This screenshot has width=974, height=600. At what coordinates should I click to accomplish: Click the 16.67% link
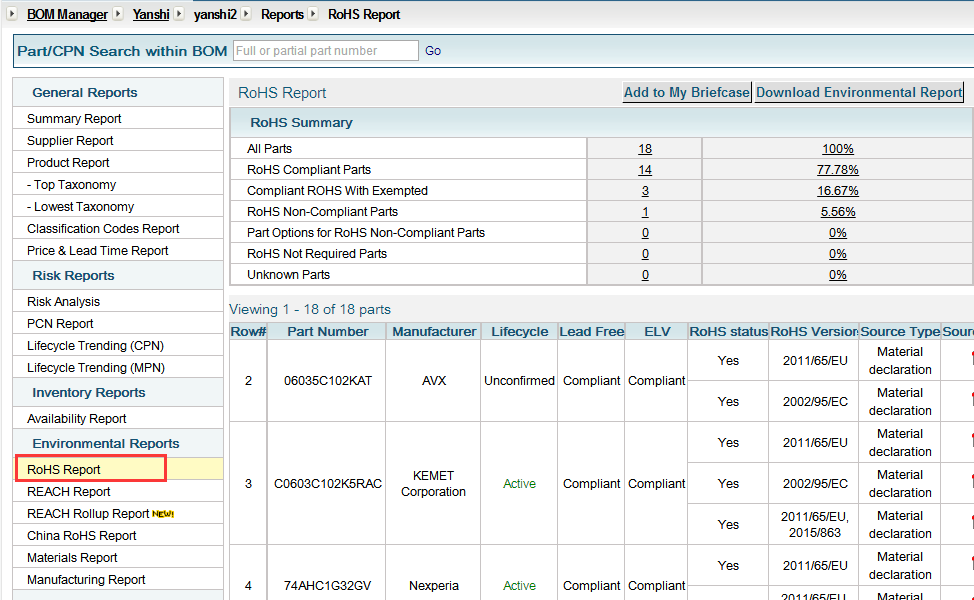(837, 191)
